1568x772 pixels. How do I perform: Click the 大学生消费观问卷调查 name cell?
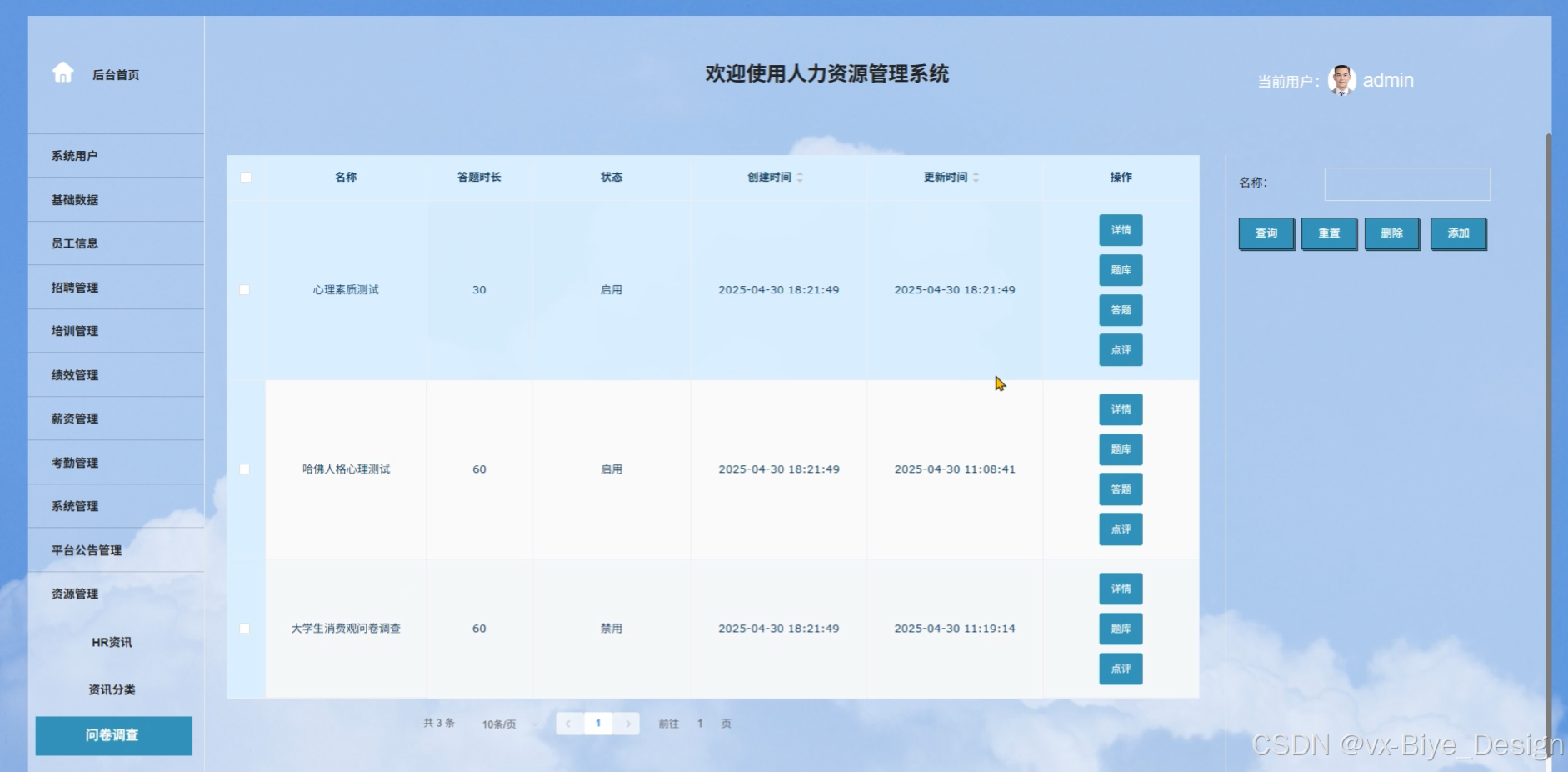[x=346, y=629]
